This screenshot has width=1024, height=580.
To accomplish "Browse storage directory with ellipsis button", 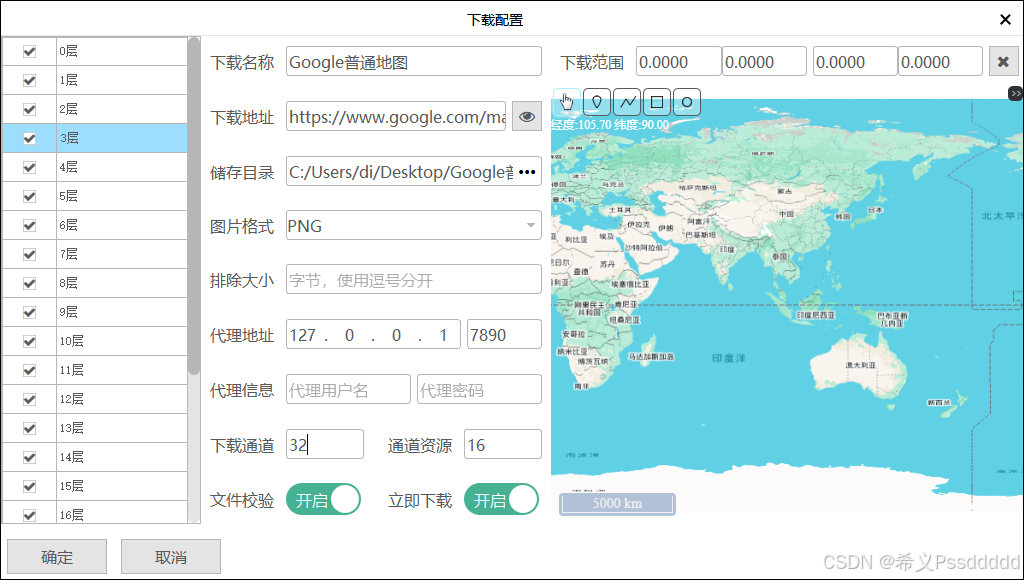I will (x=526, y=172).
